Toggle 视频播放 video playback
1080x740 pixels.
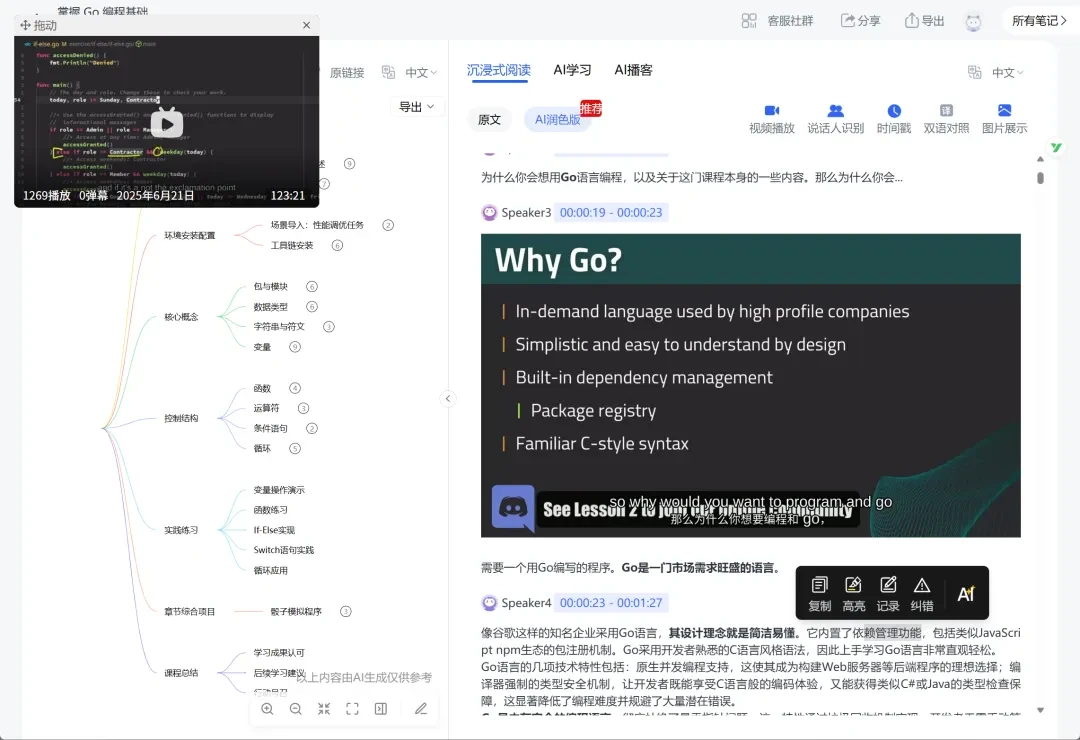click(771, 119)
